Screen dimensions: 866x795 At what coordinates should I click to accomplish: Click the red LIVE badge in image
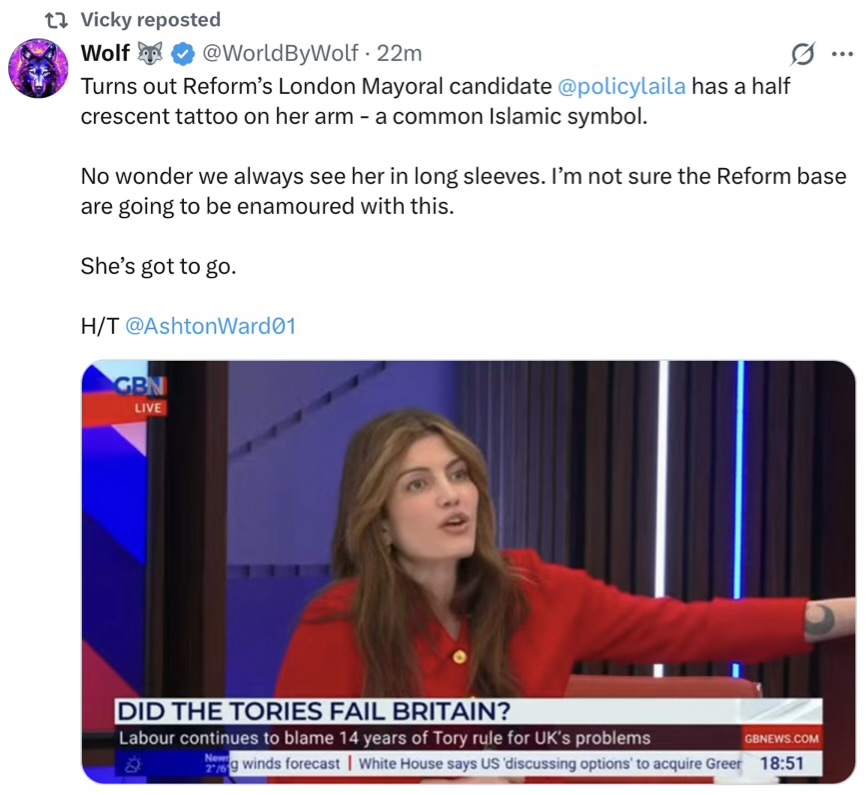147,408
